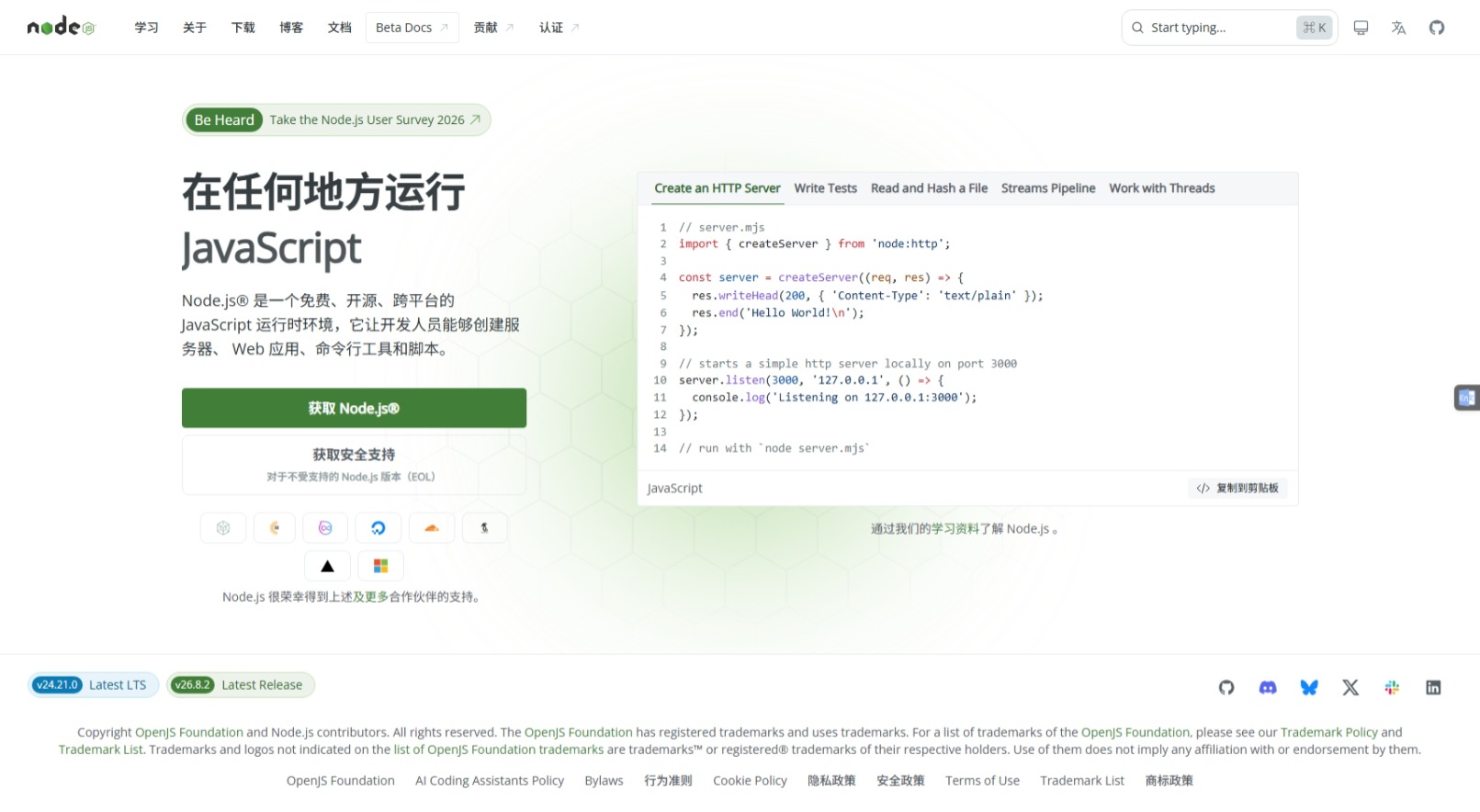
Task: Click the green 获取 Node.js® button
Action: tap(354, 408)
